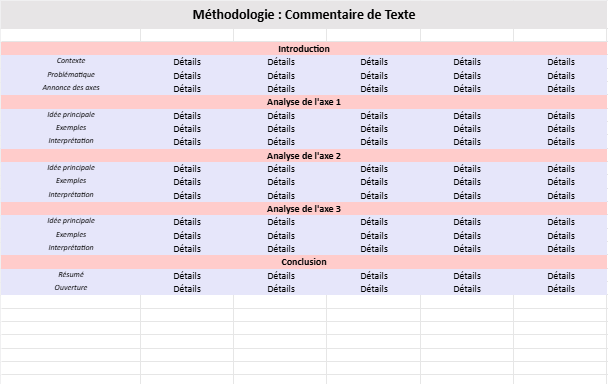
Task: Click the empty cell directly below 'Ouverture'
Action: pos(71,302)
